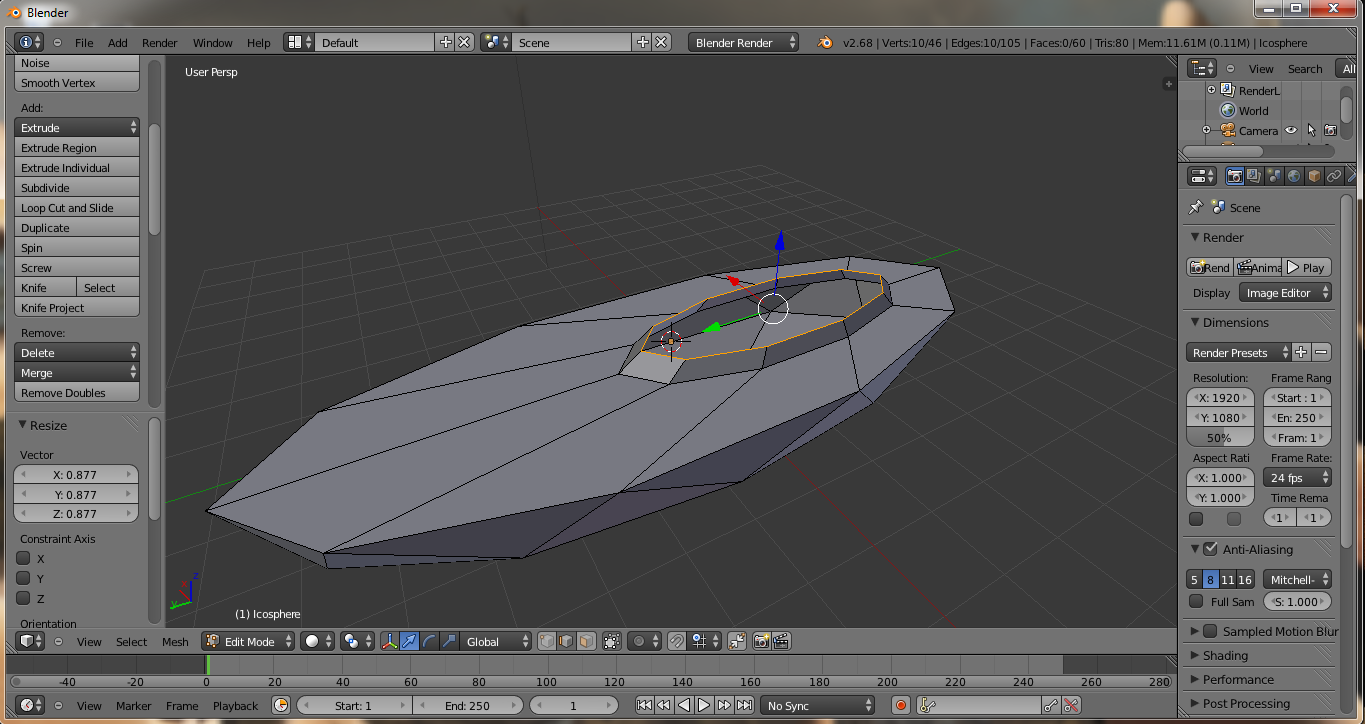Add a new screen layout with plus icon

(445, 42)
